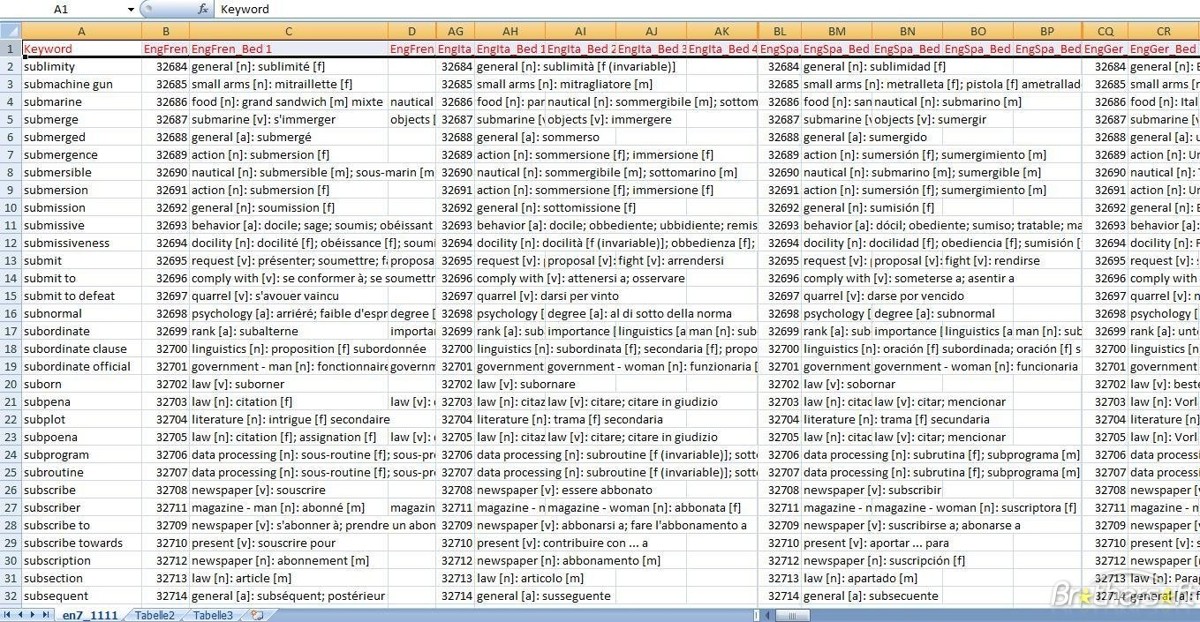Select the submissiveness keyword cell
Viewport: 1200px width, 622px height.
pos(81,243)
